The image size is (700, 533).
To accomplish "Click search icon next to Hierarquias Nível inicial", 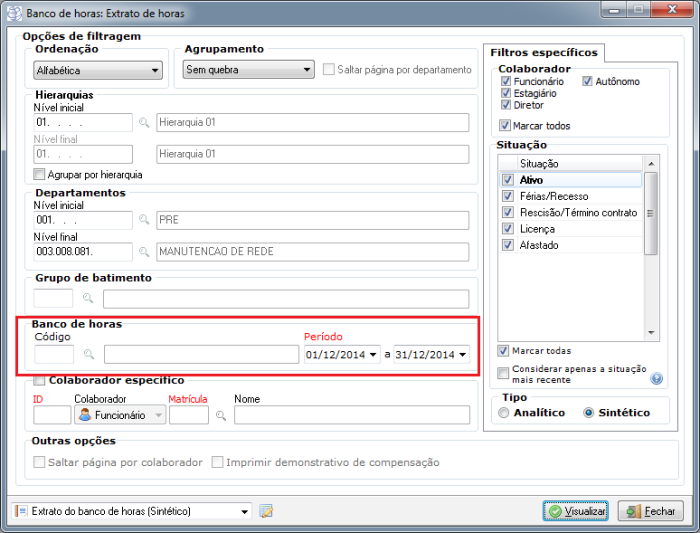I will 144,123.
